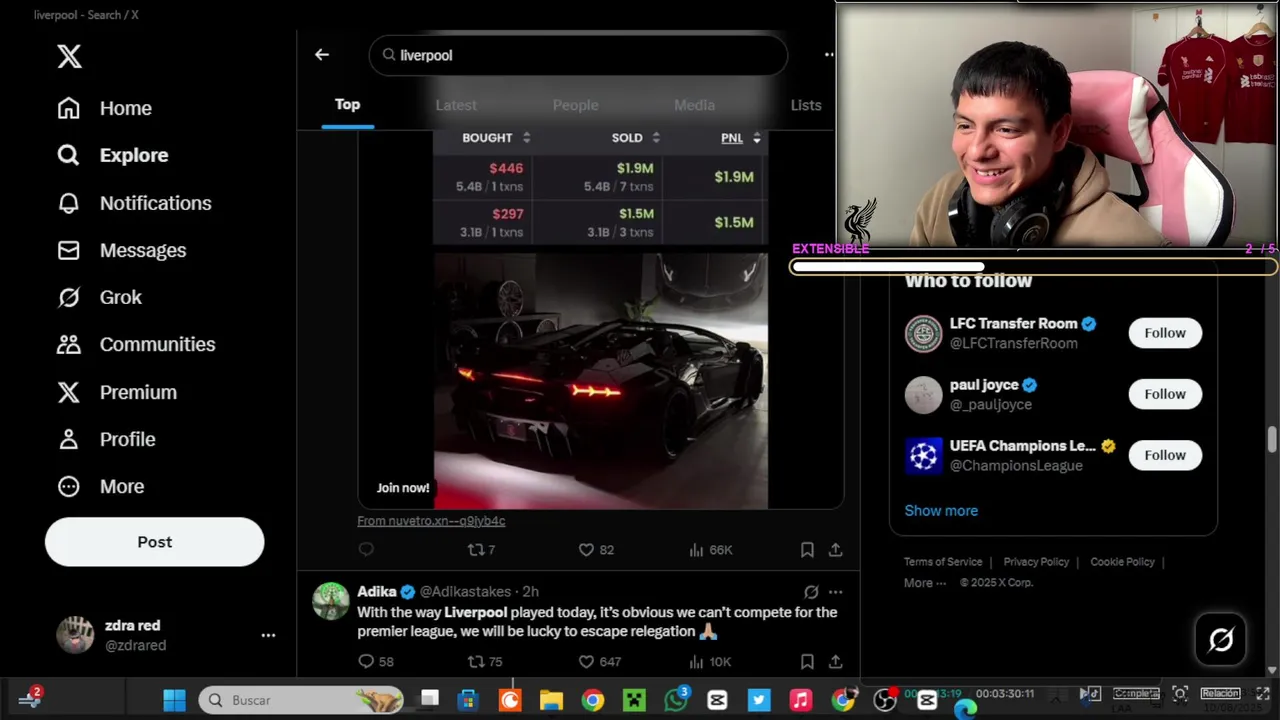This screenshot has height=720, width=1280.
Task: Switch to the People tab
Action: click(575, 105)
